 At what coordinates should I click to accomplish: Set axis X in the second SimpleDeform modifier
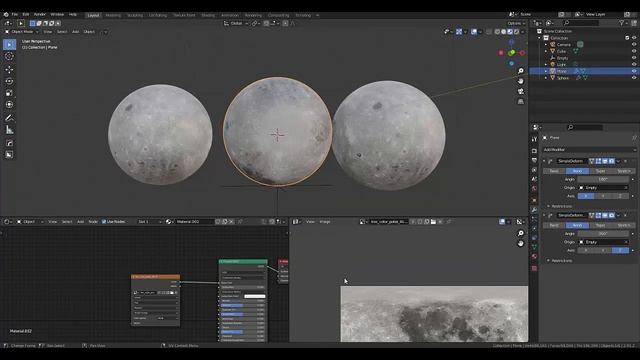pyautogui.click(x=586, y=251)
